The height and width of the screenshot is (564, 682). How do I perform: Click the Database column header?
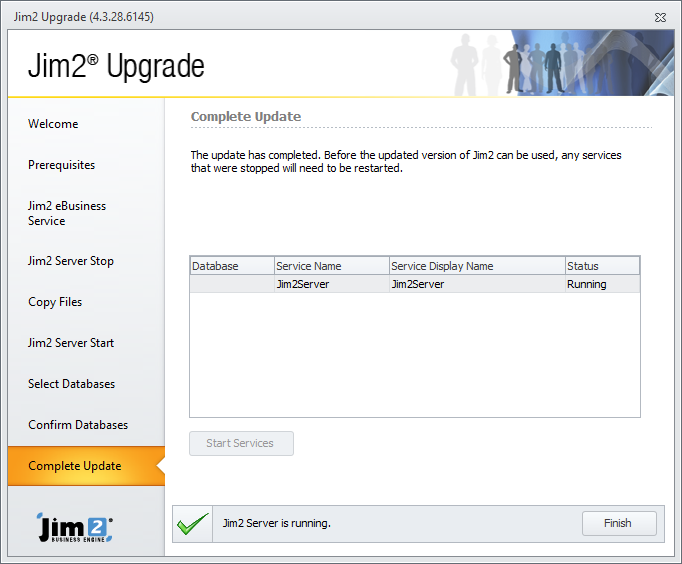[232, 266]
